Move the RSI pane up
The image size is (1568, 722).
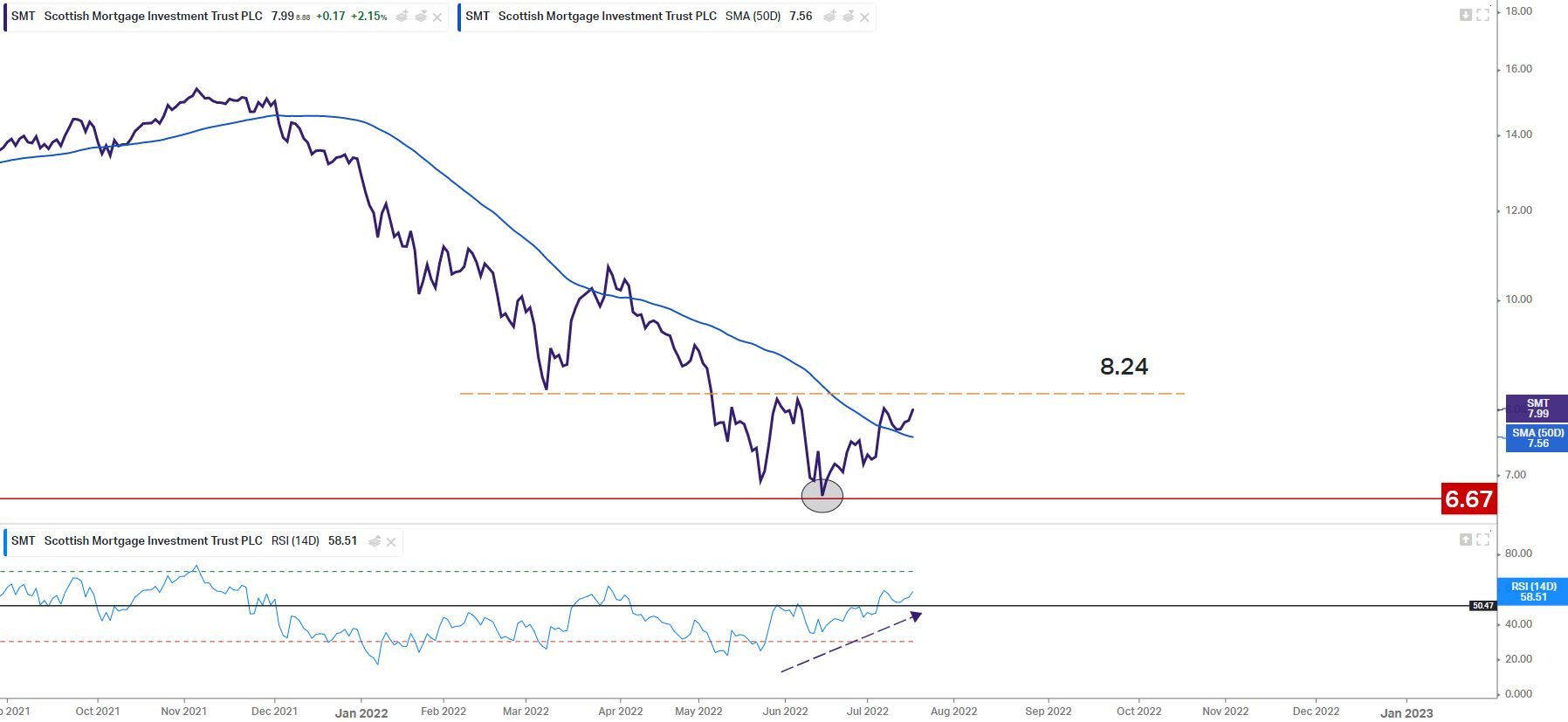1466,540
